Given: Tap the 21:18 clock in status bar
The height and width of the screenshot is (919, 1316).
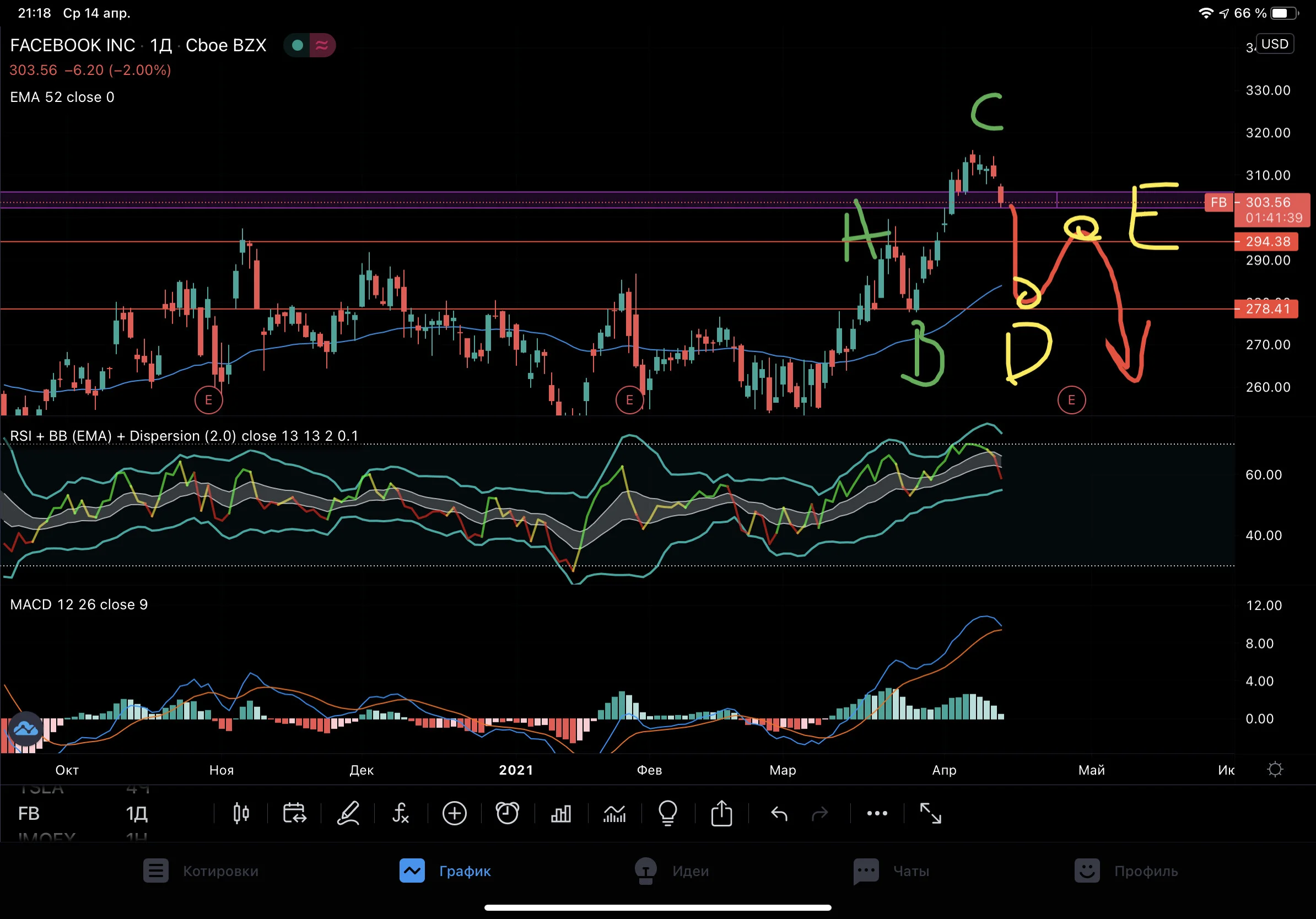Looking at the screenshot, I should (x=34, y=13).
